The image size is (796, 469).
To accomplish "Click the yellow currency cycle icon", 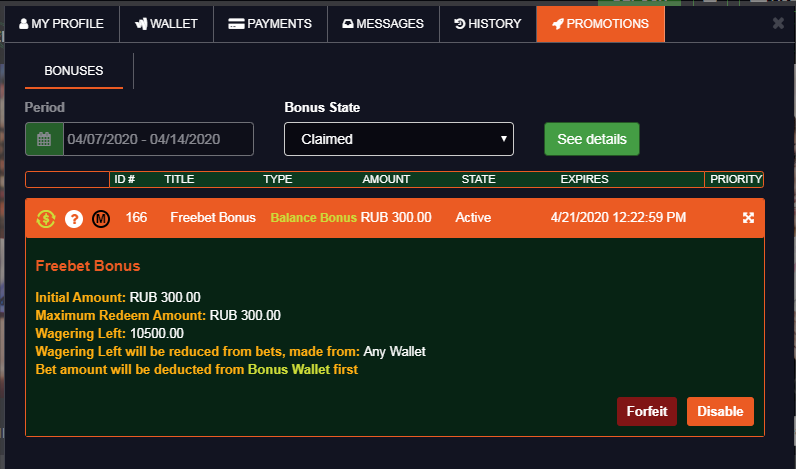I will (x=45, y=218).
